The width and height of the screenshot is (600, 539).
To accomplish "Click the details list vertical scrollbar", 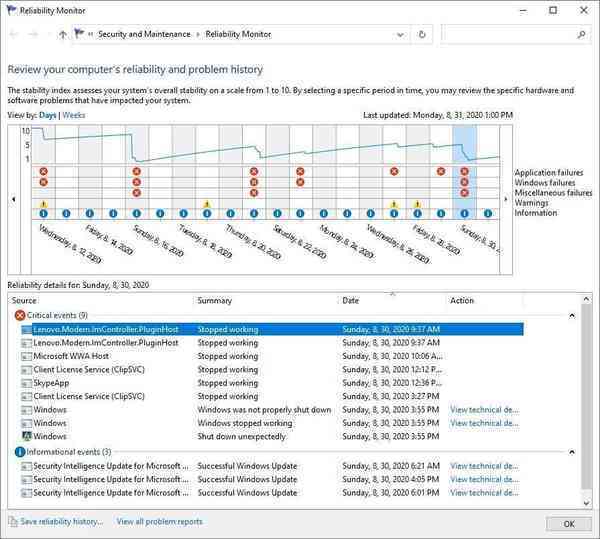I will point(586,396).
